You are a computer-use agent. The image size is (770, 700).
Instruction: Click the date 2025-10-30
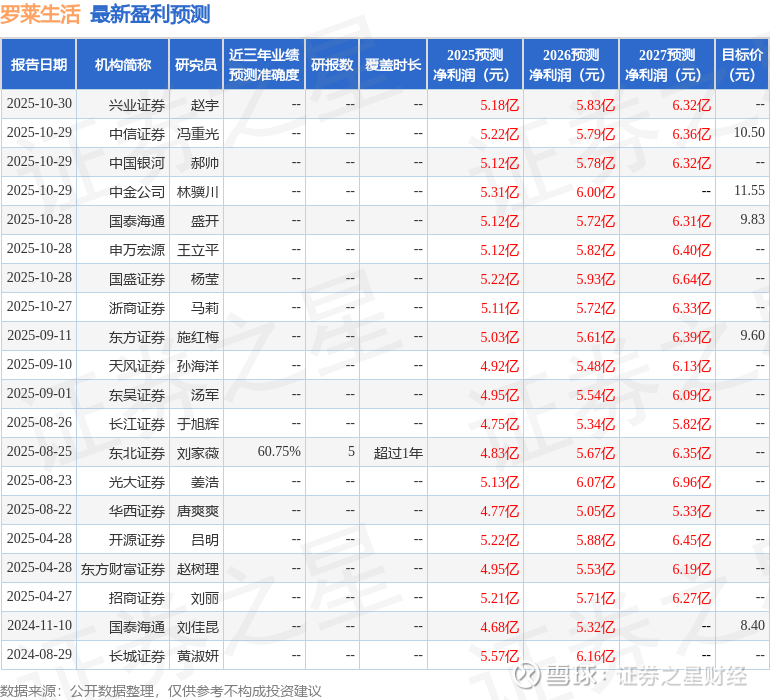coord(39,104)
